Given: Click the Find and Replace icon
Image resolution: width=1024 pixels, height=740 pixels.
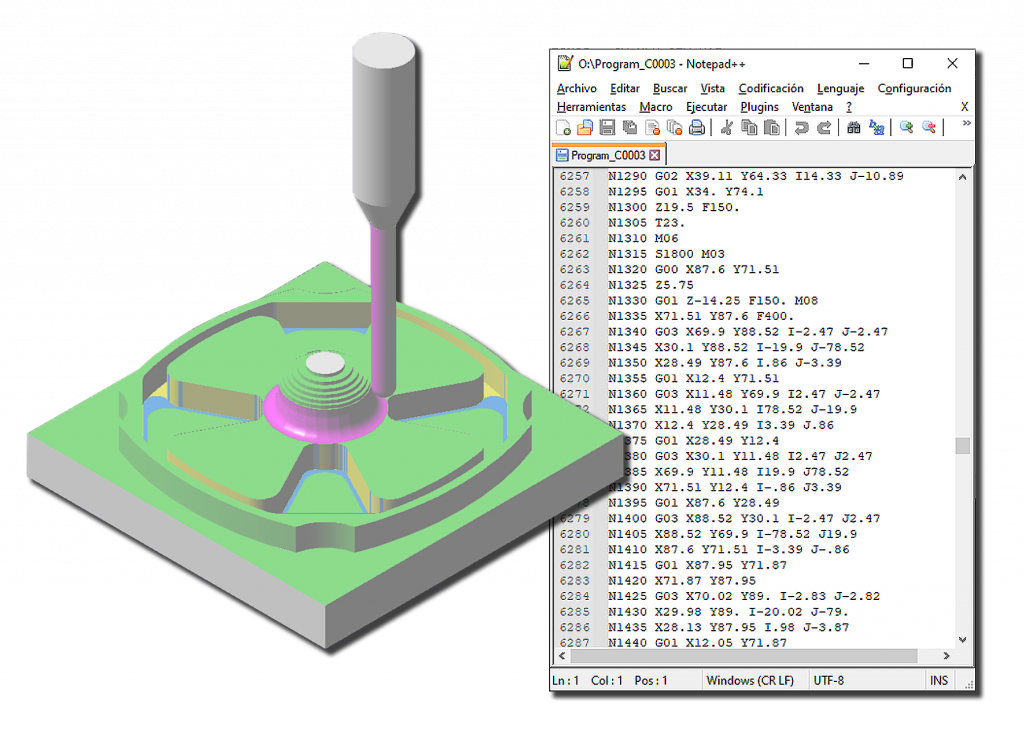Looking at the screenshot, I should pos(877,127).
